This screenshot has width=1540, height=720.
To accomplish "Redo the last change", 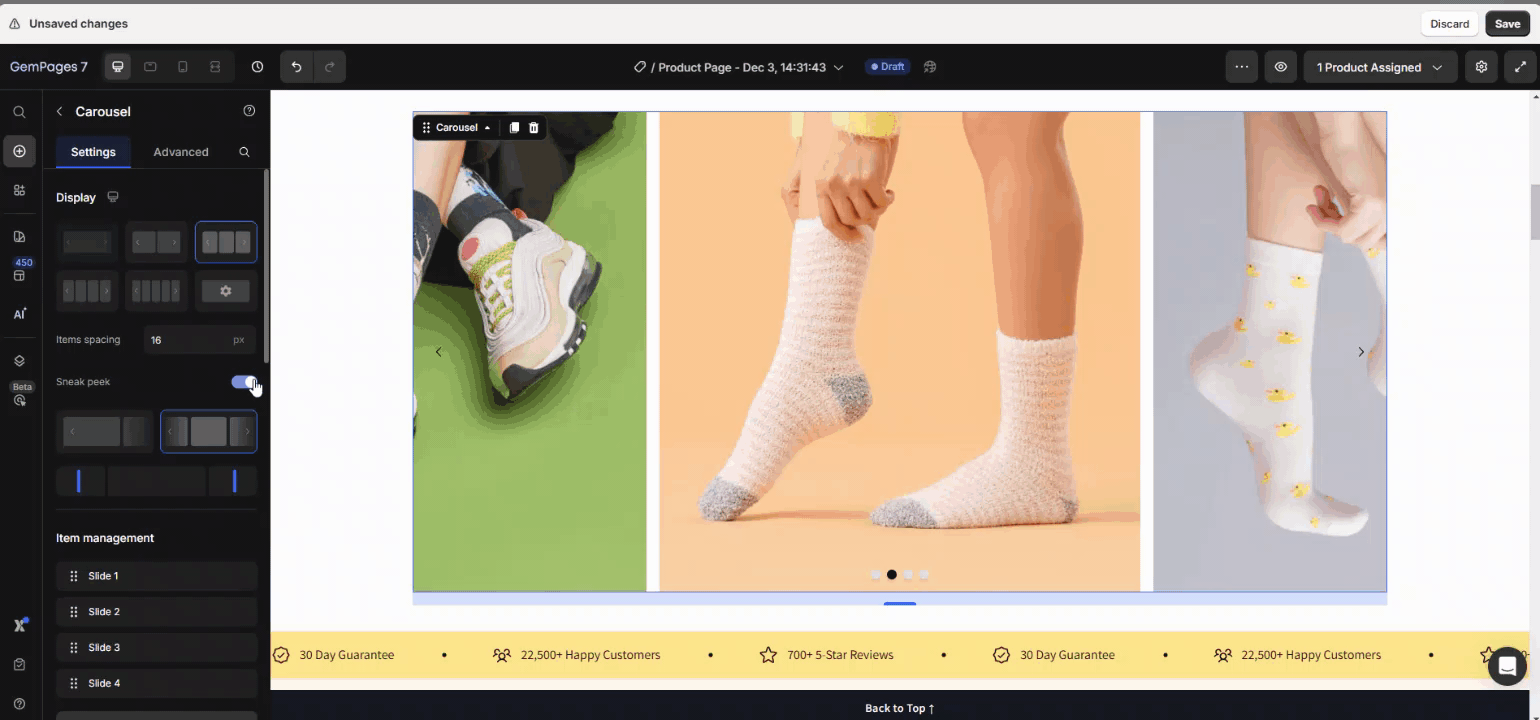I will pos(329,66).
